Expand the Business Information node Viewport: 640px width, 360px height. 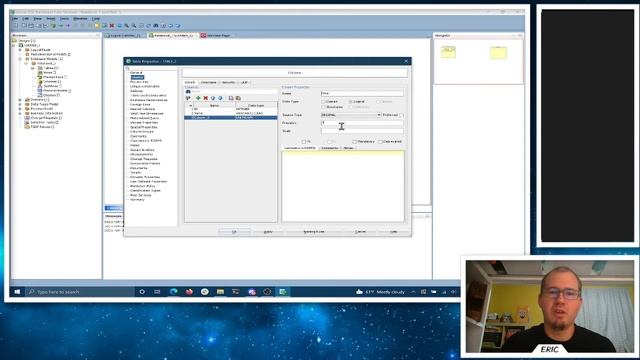coord(20,113)
